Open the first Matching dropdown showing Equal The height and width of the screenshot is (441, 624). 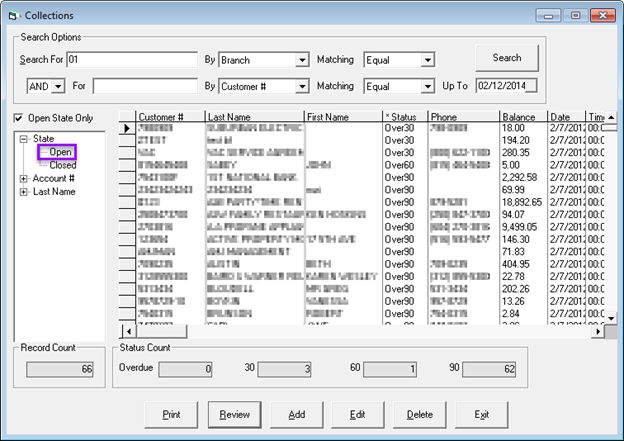427,60
